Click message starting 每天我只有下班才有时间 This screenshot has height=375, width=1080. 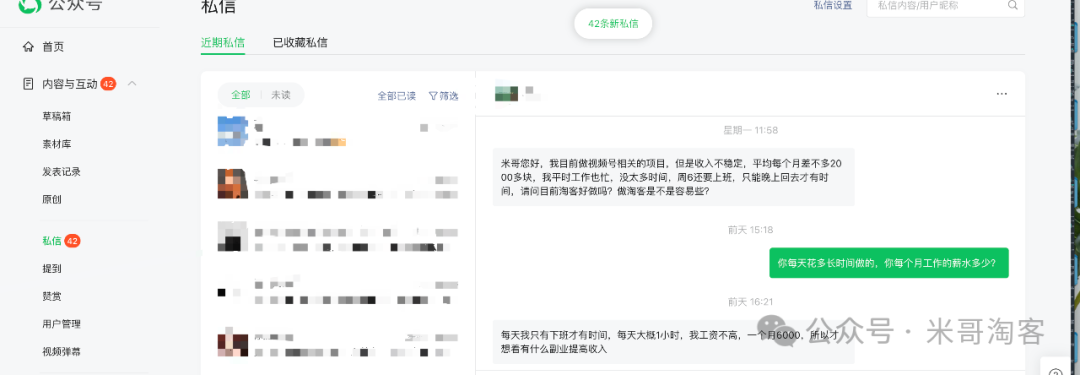tap(674, 342)
